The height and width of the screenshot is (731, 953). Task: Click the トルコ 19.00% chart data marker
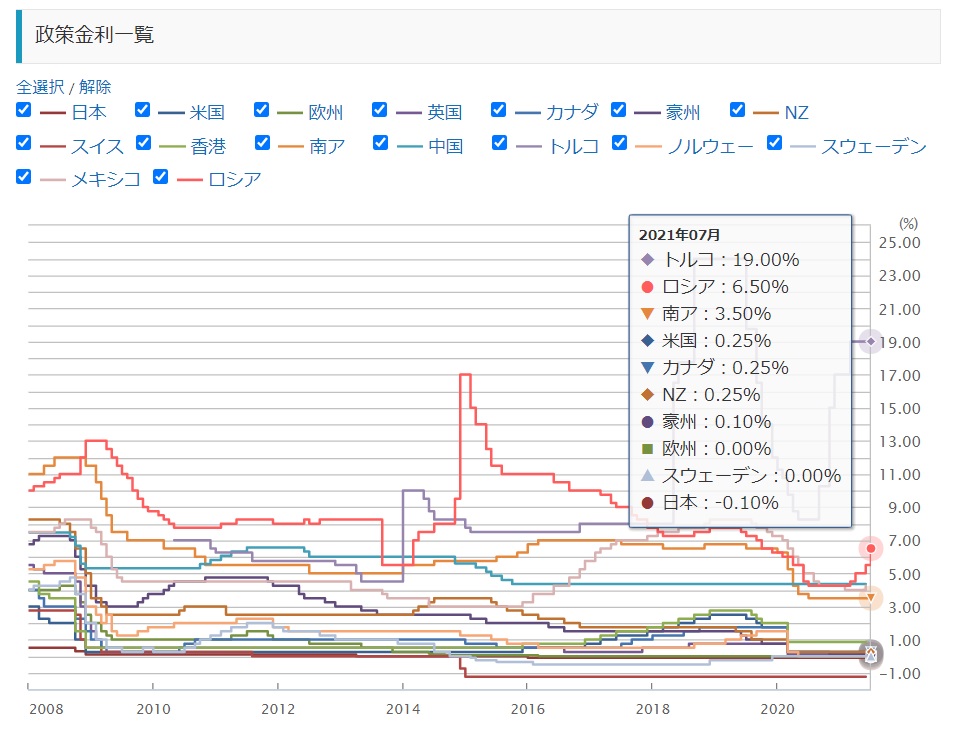[x=871, y=341]
